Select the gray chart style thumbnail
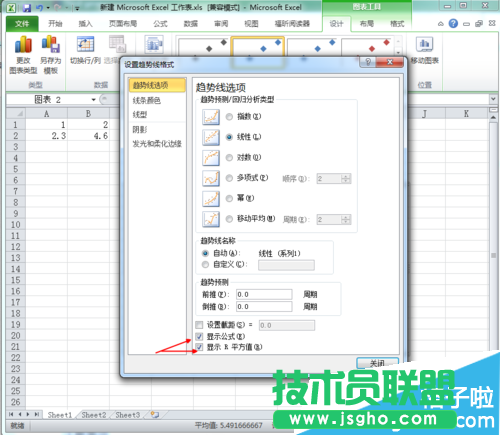Image resolution: width=500 pixels, height=435 pixels. coord(203,47)
